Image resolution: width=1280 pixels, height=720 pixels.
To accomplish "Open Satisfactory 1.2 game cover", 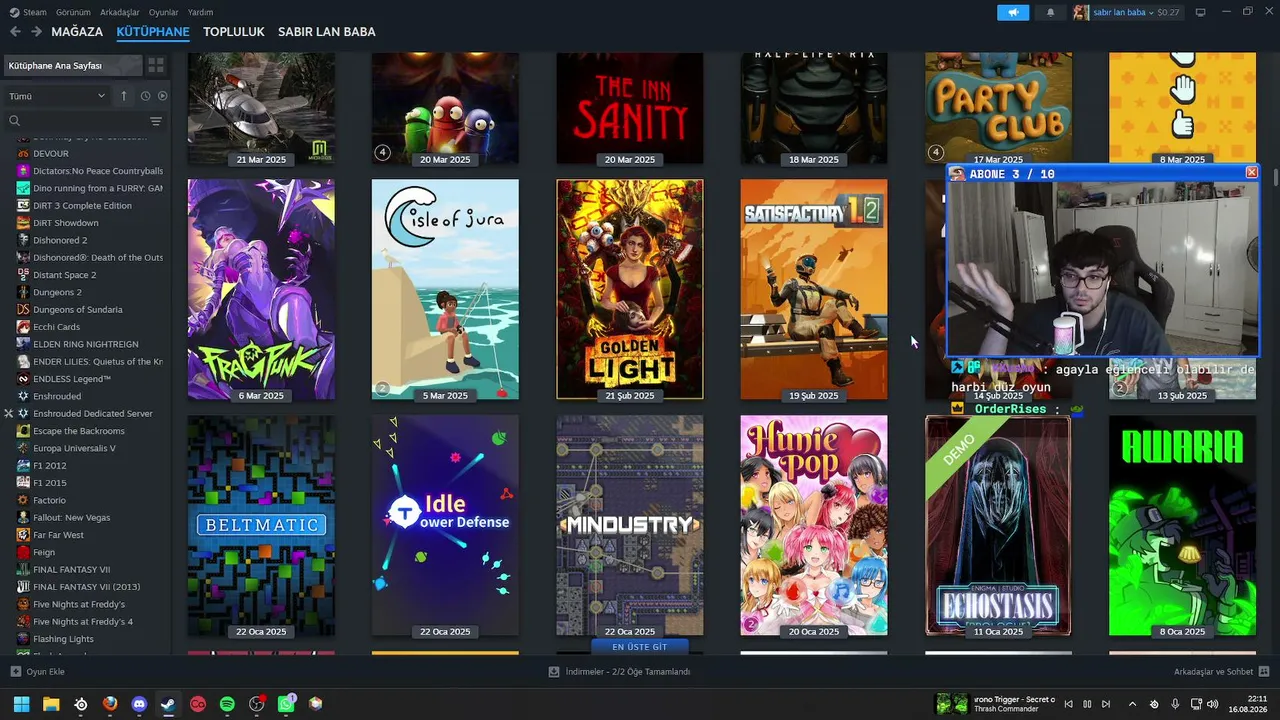I will (x=814, y=289).
